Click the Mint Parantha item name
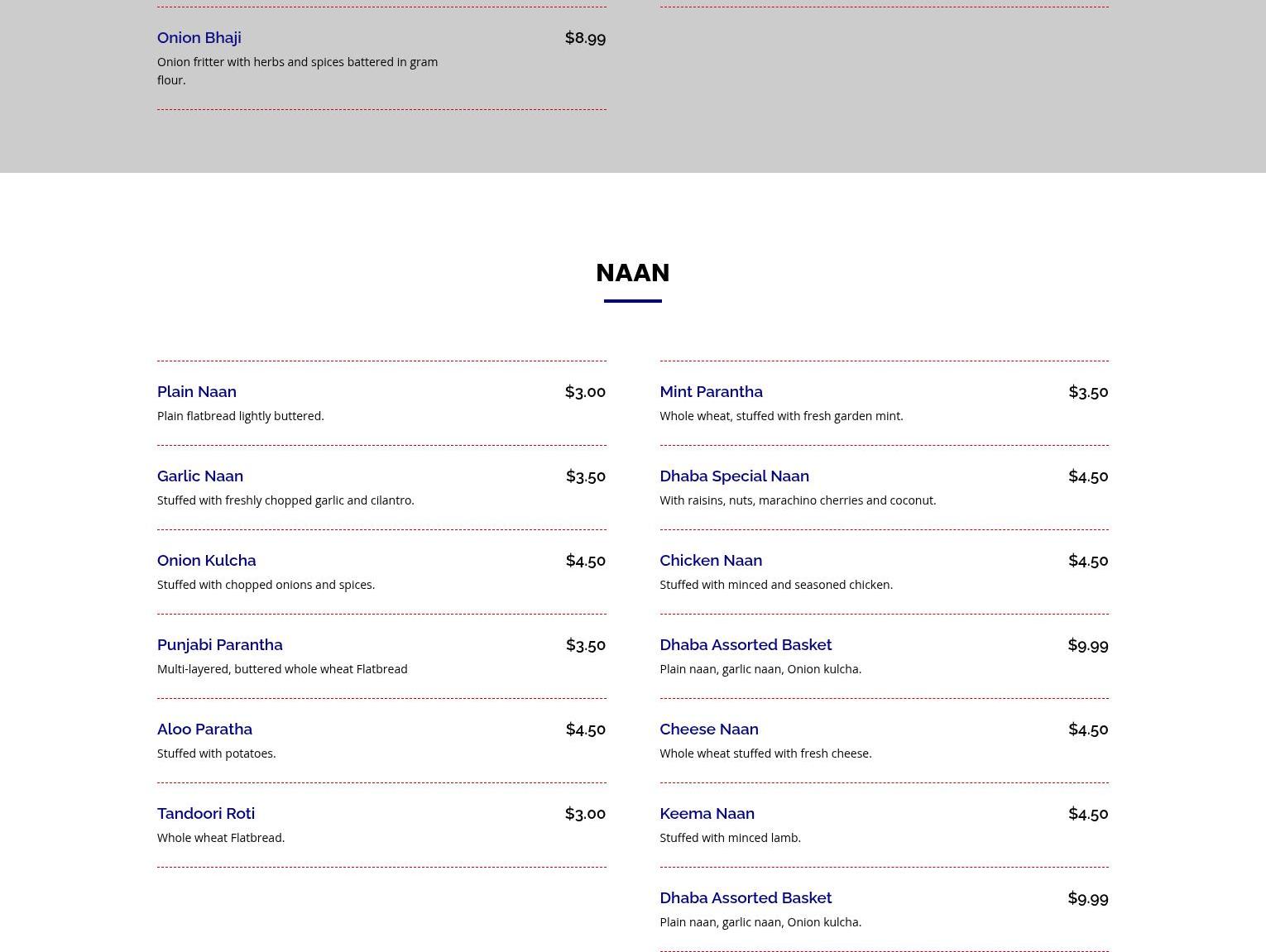Viewport: 1266px width, 952px height. tap(710, 392)
